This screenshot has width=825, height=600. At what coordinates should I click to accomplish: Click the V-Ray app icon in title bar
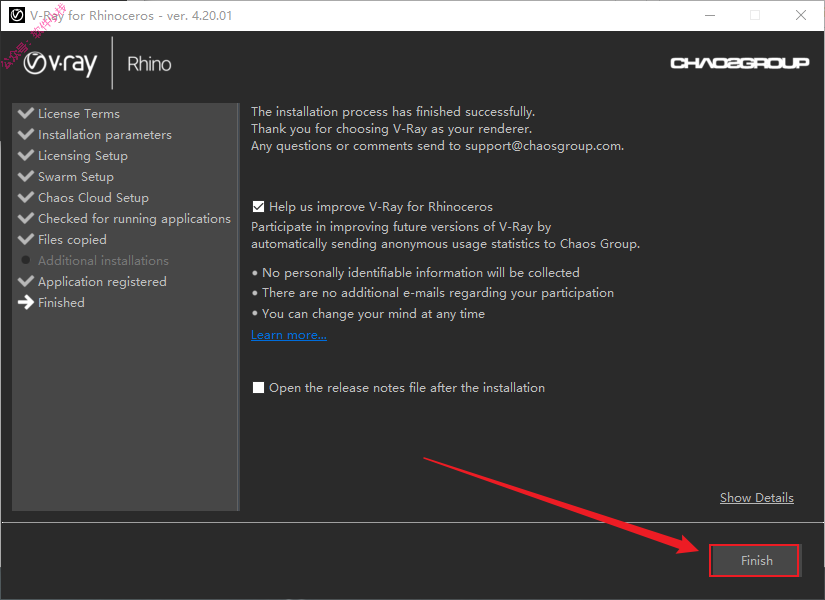(x=17, y=15)
